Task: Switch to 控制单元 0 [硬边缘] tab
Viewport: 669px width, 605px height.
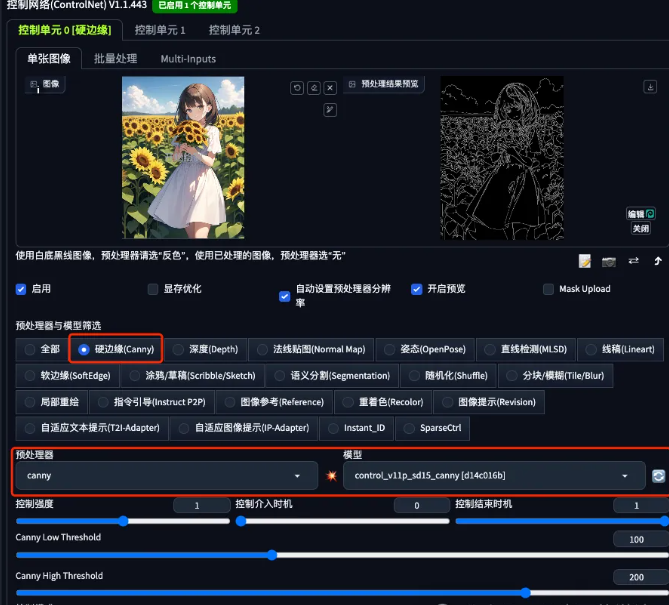Action: (x=65, y=30)
